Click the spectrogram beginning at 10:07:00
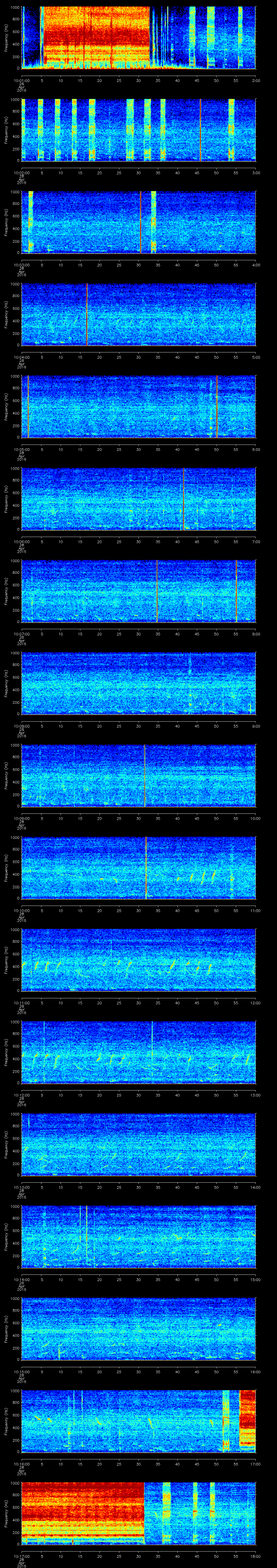The width and height of the screenshot is (277, 1568). click(138, 592)
